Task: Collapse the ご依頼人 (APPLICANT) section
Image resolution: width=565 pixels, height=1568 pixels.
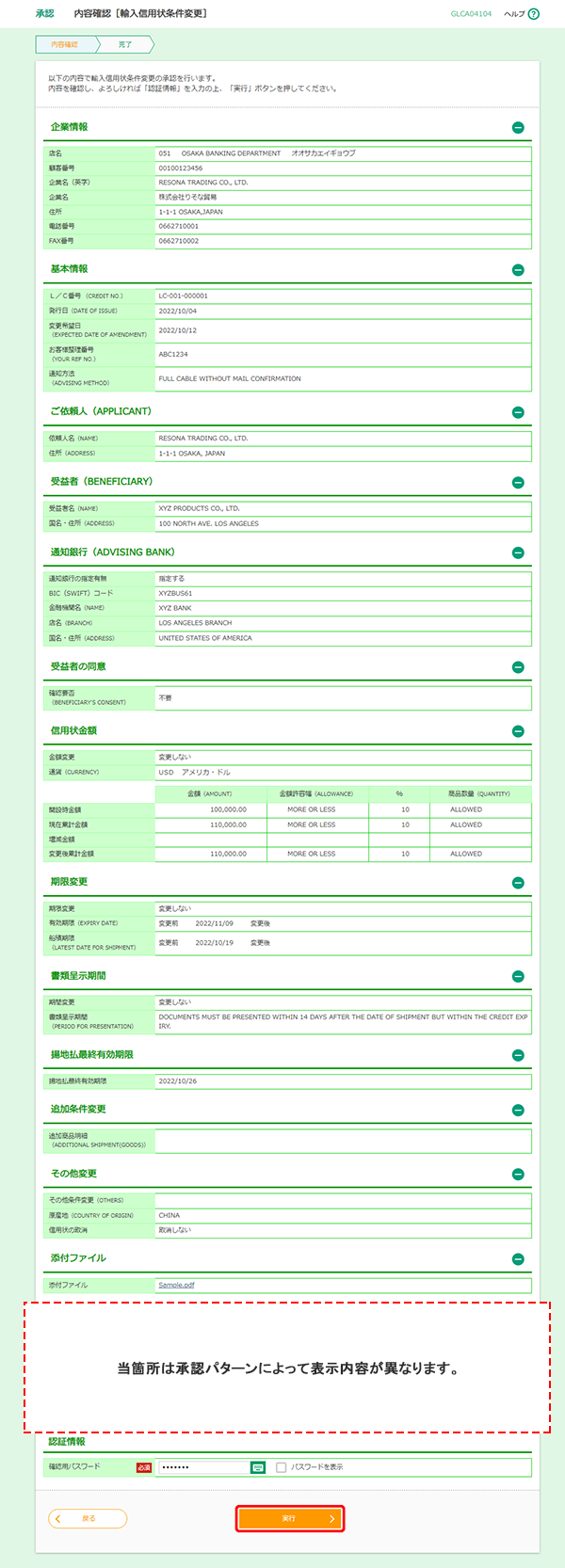Action: [518, 412]
